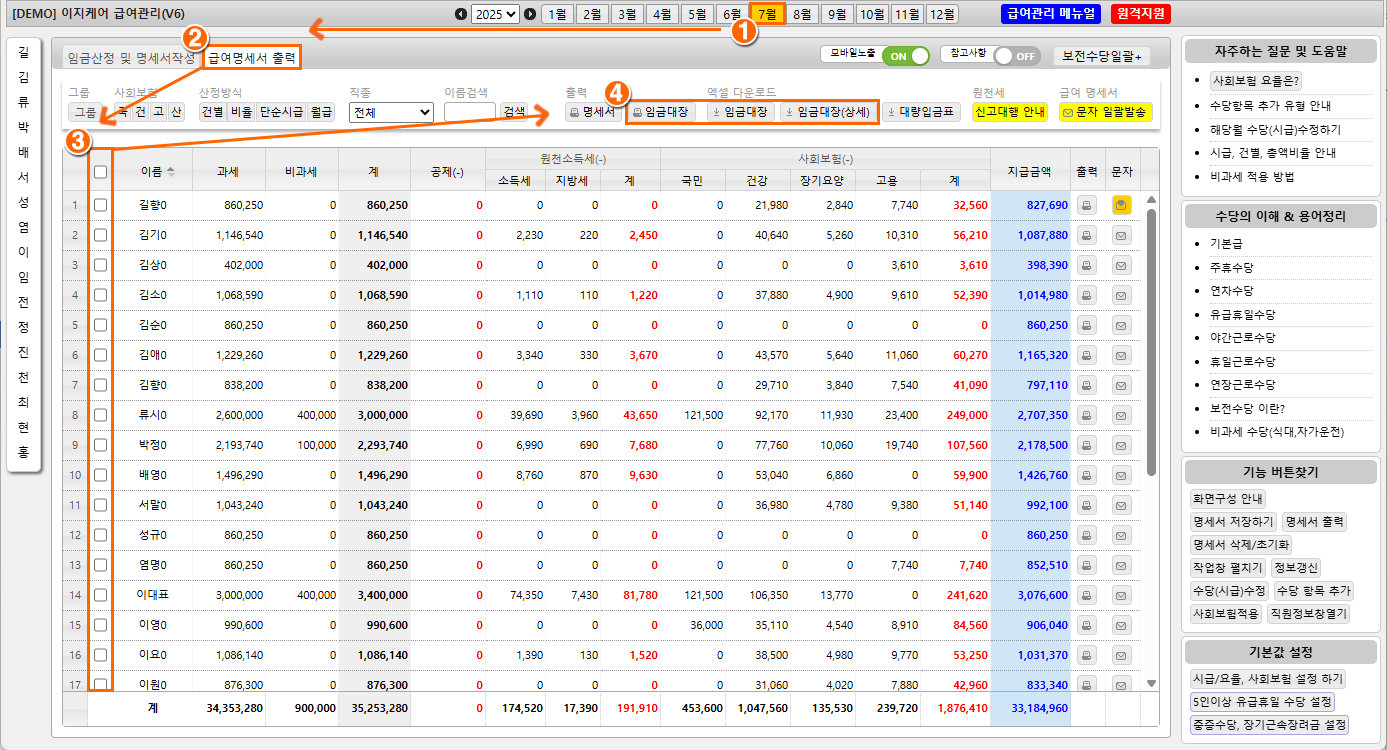The width and height of the screenshot is (1387, 750).
Task: Click mail icon in 이대표 row
Action: [x=1121, y=595]
